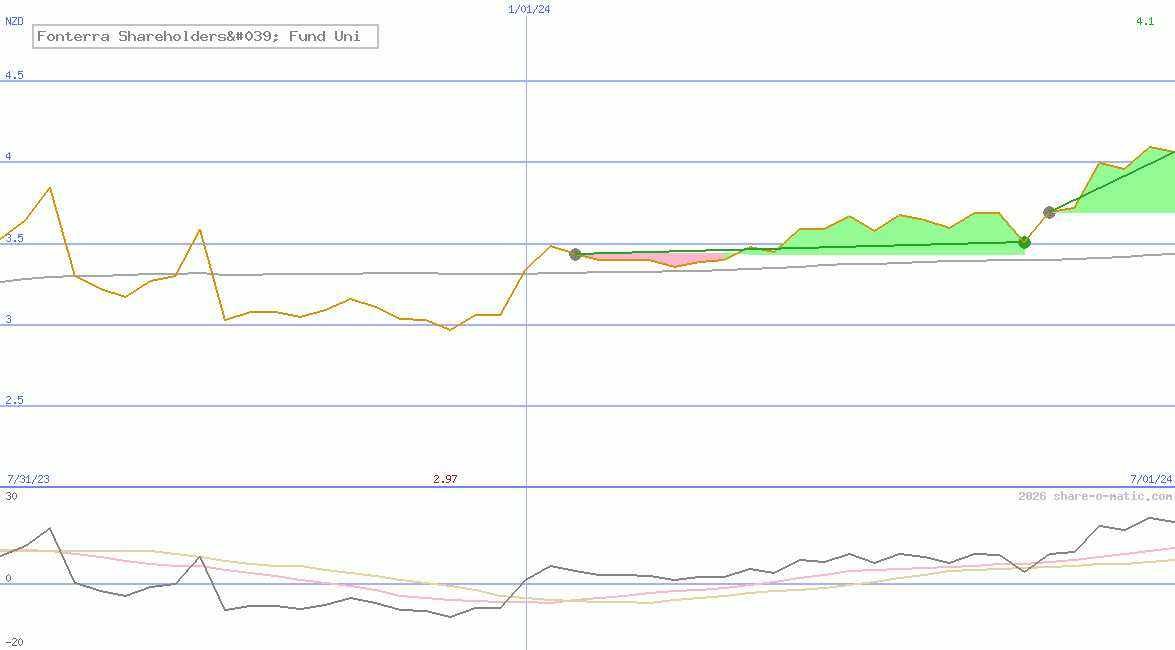The height and width of the screenshot is (650, 1175).
Task: Click the 7/01/24 end date label
Action: tap(1151, 479)
